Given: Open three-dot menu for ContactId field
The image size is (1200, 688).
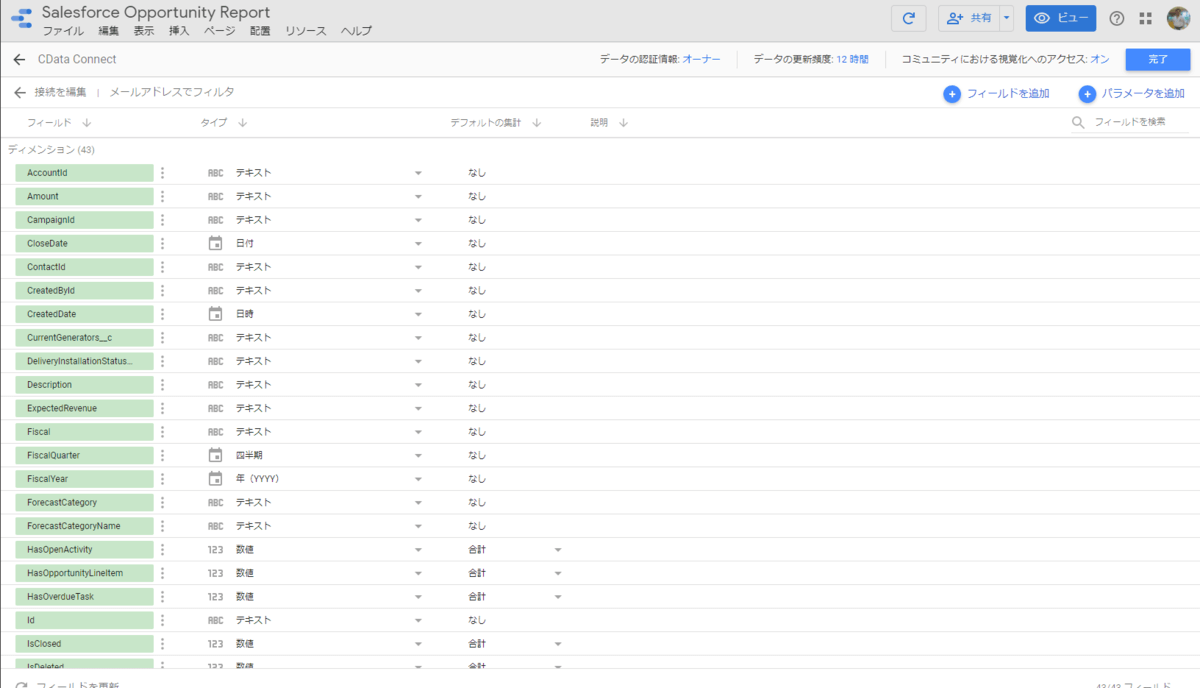Looking at the screenshot, I should tap(162, 267).
